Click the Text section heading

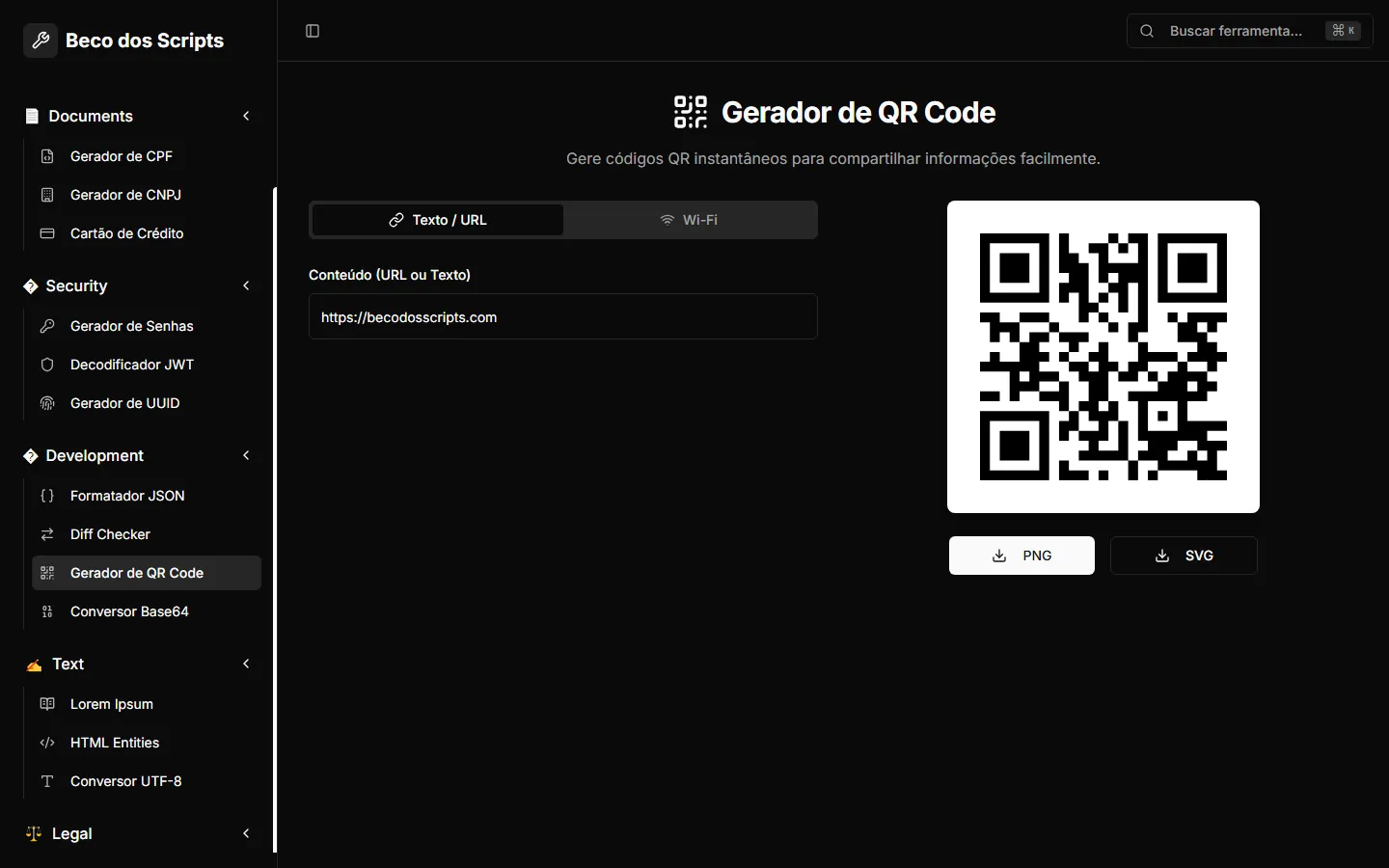tap(68, 664)
